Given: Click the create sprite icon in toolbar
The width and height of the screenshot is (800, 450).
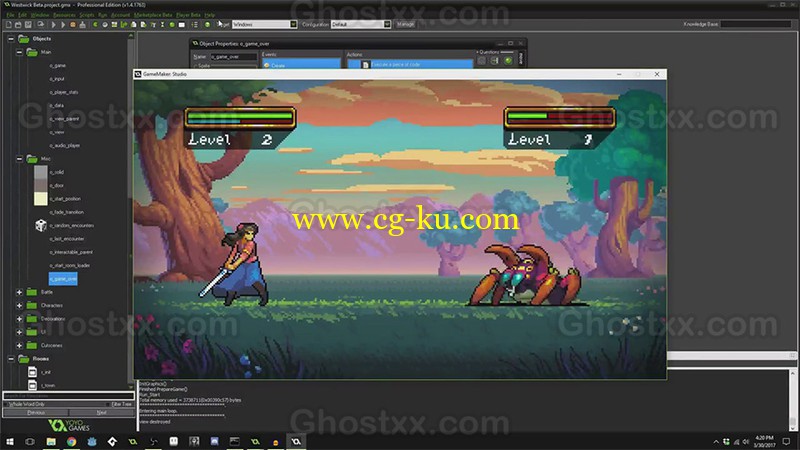Looking at the screenshot, I should (95, 24).
